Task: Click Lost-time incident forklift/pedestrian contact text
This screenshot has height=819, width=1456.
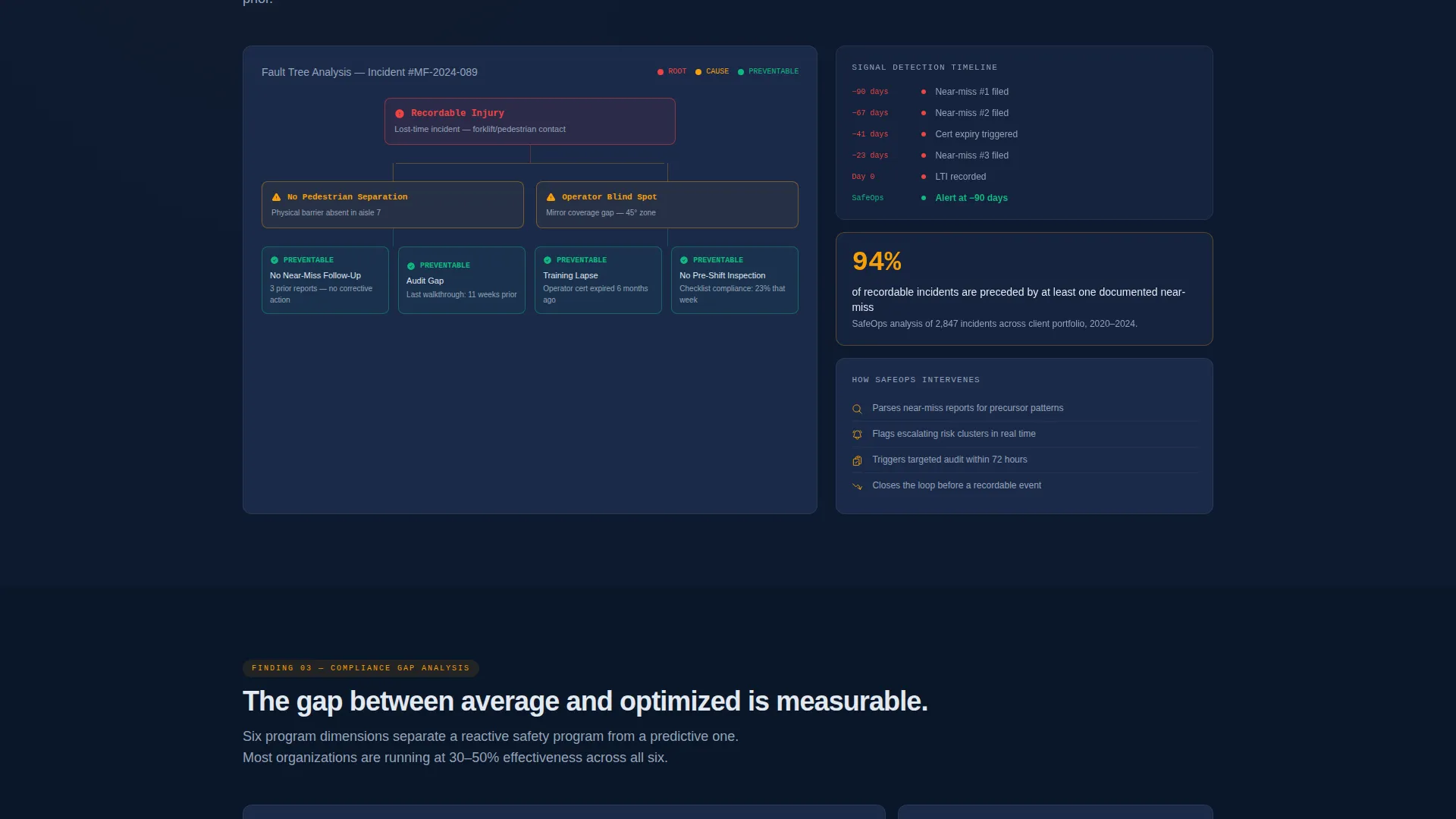Action: tap(479, 130)
